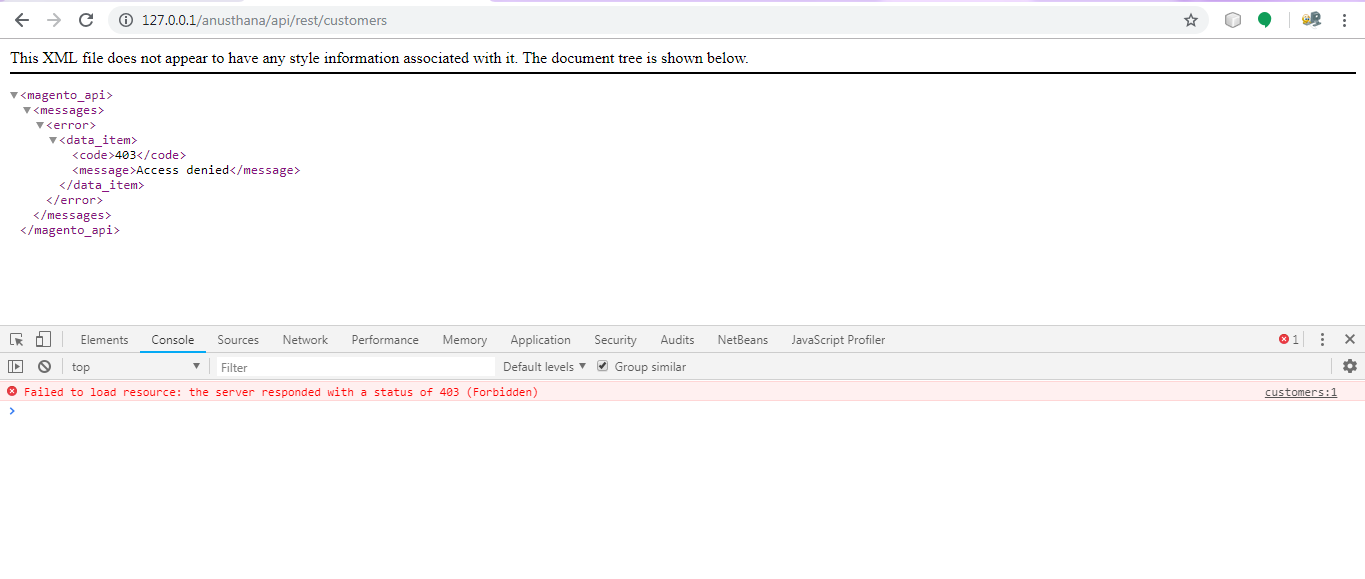Viewport: 1365px width, 579px height.
Task: Select the inspect element tool in DevTools
Action: click(16, 339)
